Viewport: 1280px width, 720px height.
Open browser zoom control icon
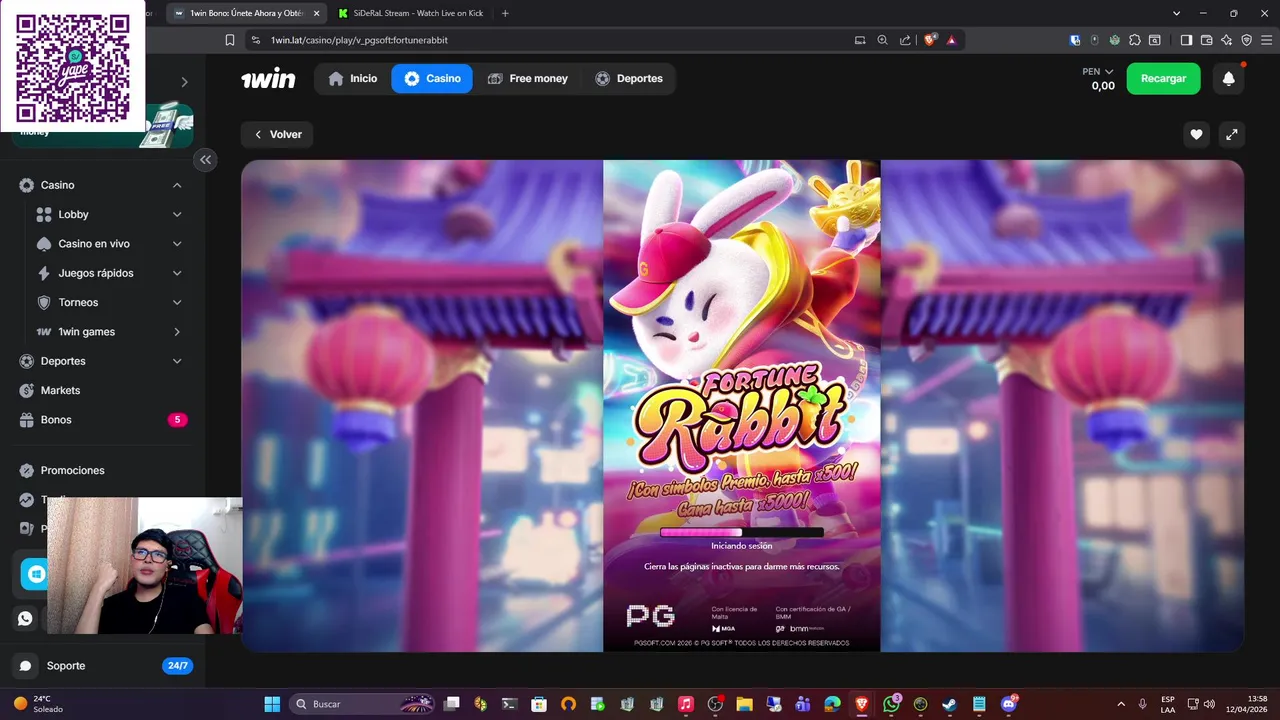tap(882, 40)
